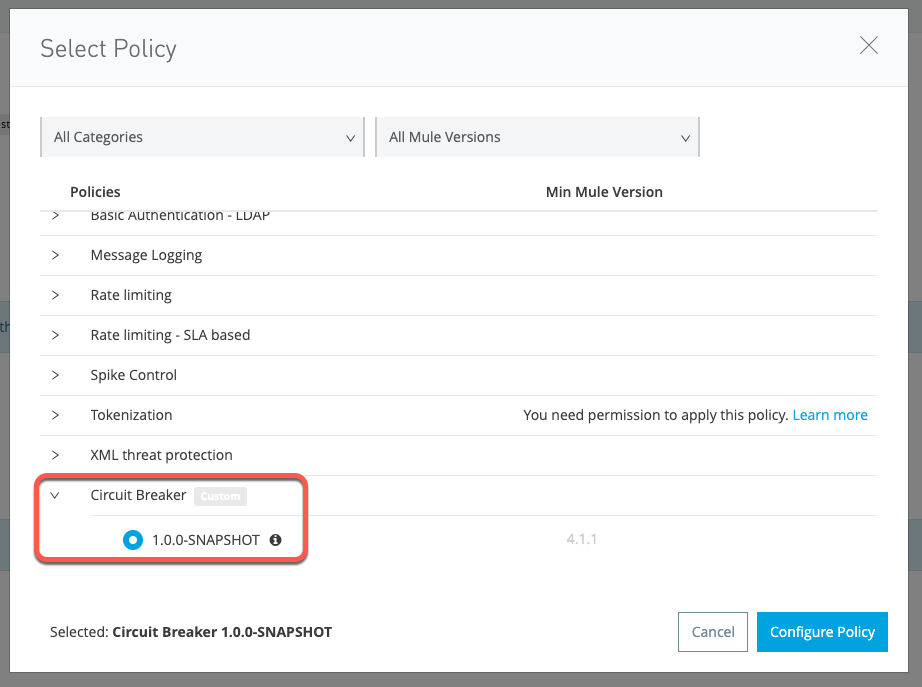Click the Learn more link
The height and width of the screenshot is (687, 922).
coord(830,414)
